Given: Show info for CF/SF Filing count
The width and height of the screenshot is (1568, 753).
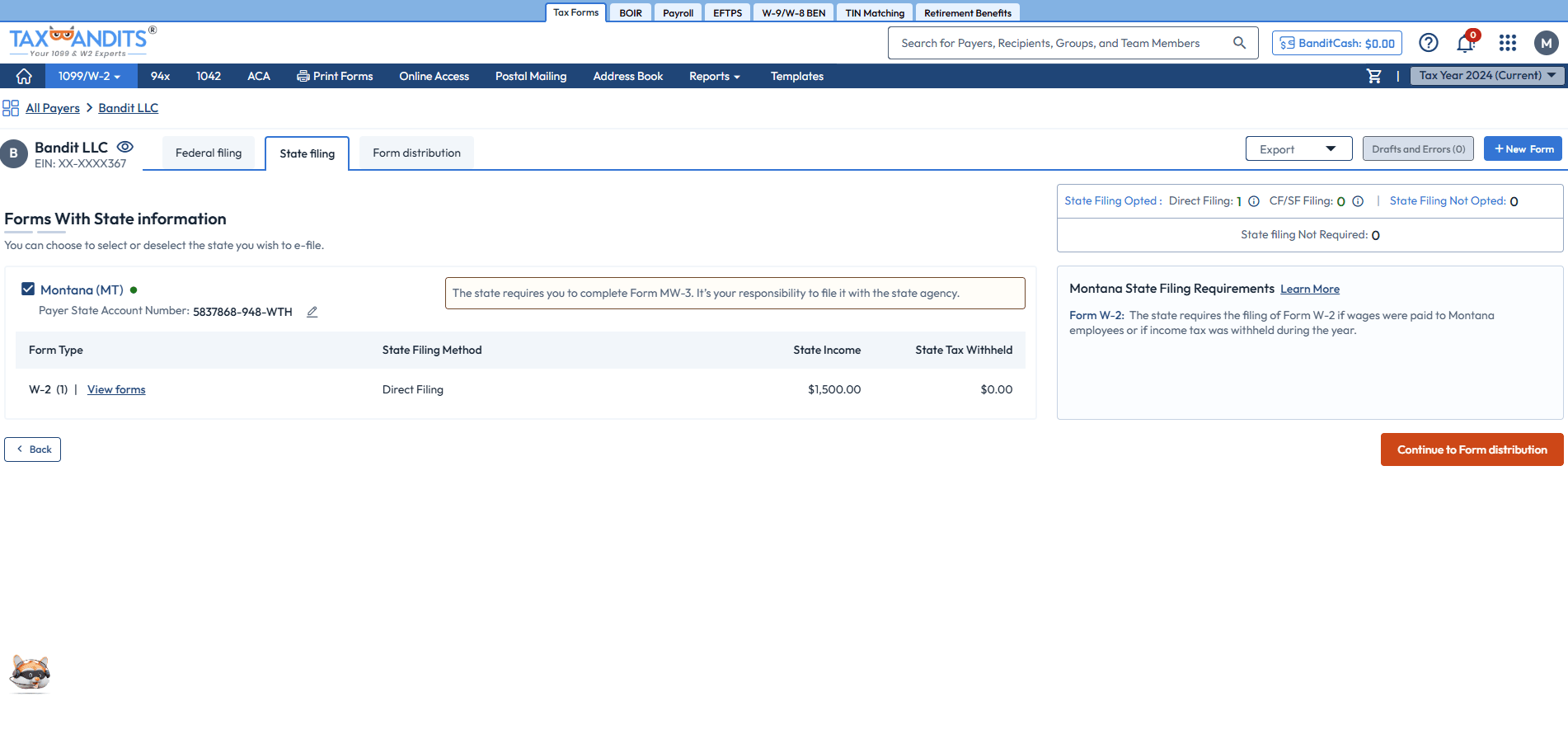Looking at the screenshot, I should (1358, 201).
